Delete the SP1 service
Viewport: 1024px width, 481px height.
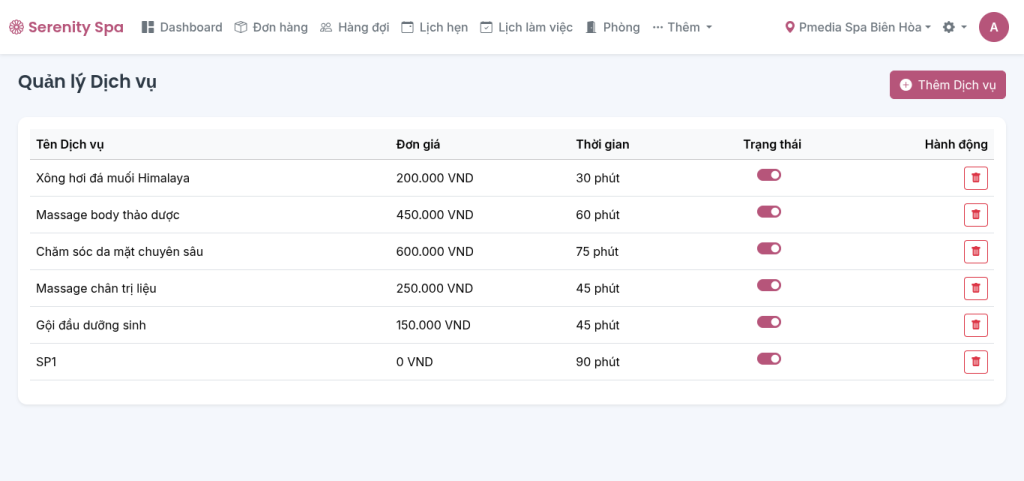coord(975,362)
